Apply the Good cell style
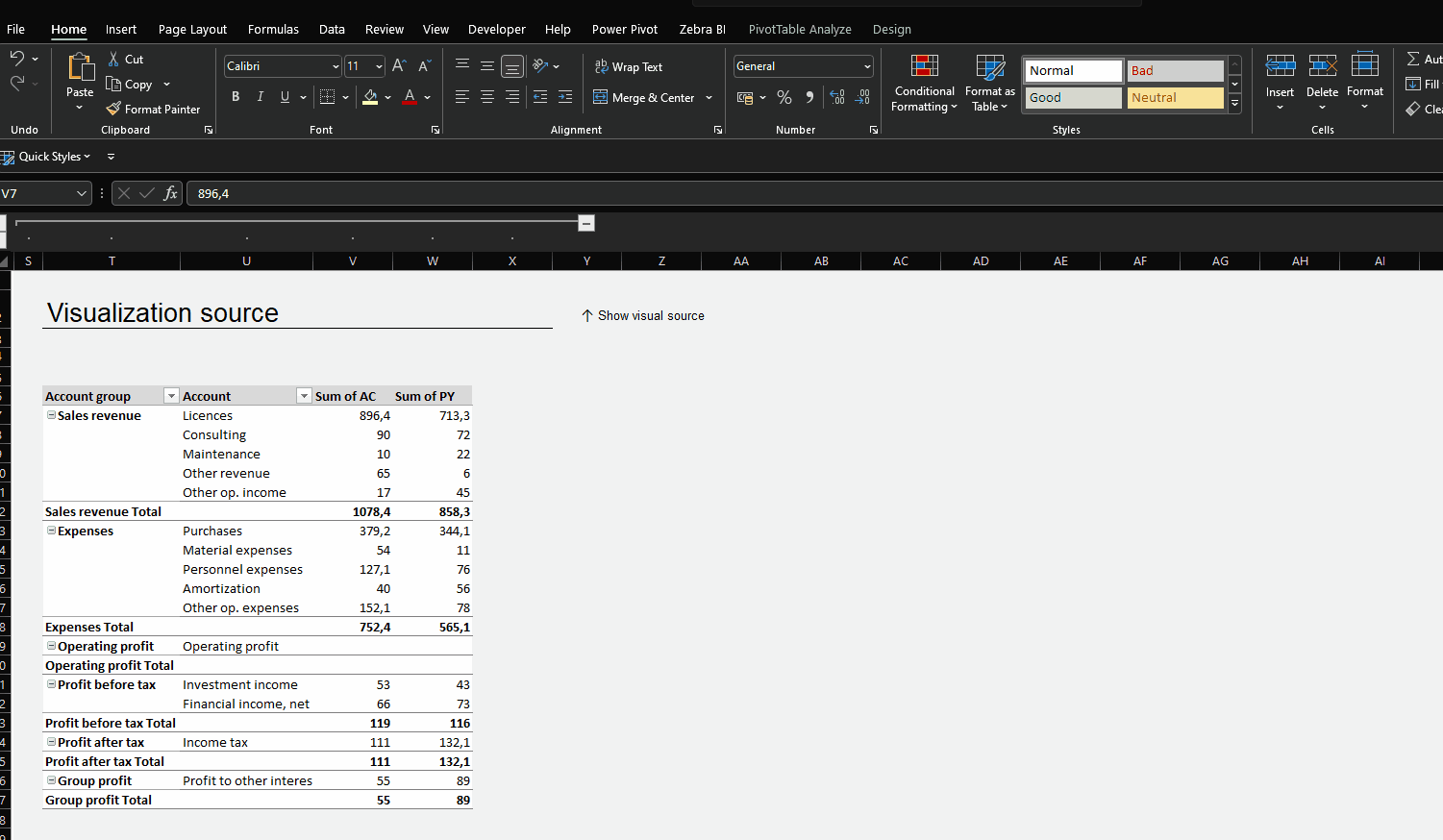The height and width of the screenshot is (840, 1443). coord(1072,97)
